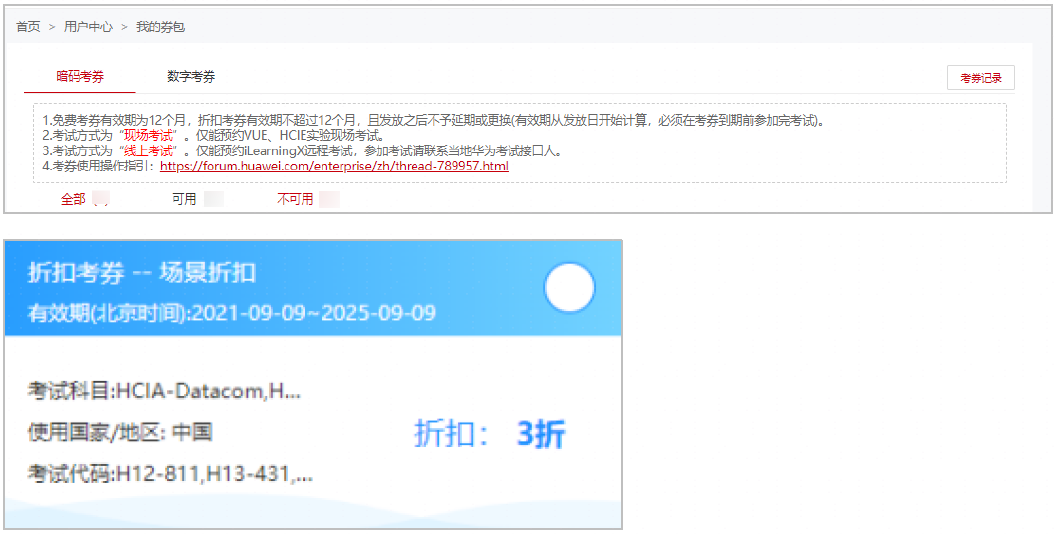Open the forum.huawei.com guide link
Viewport: 1057px width, 534px height.
[334, 166]
